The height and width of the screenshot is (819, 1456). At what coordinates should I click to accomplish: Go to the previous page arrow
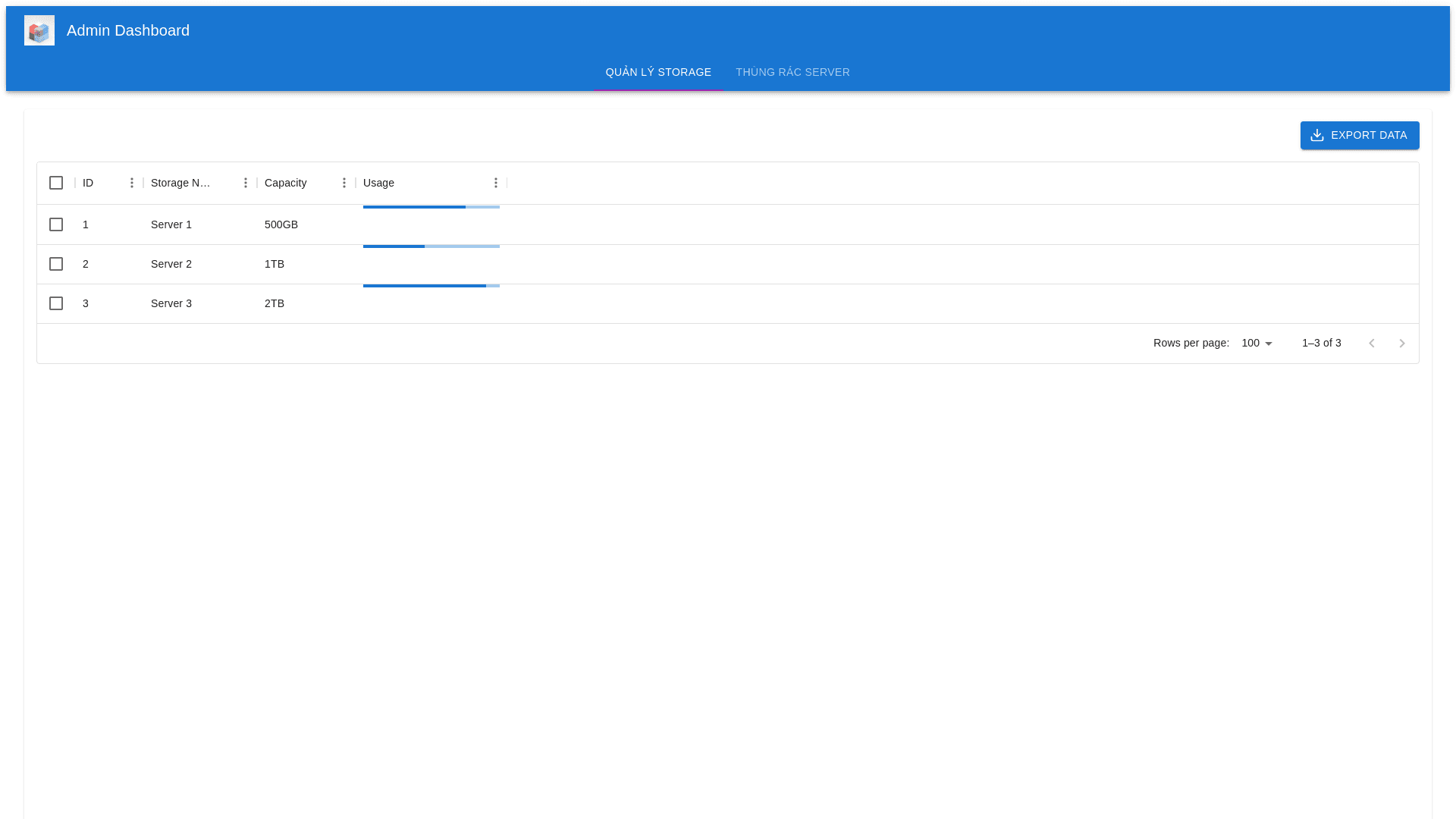(1371, 344)
